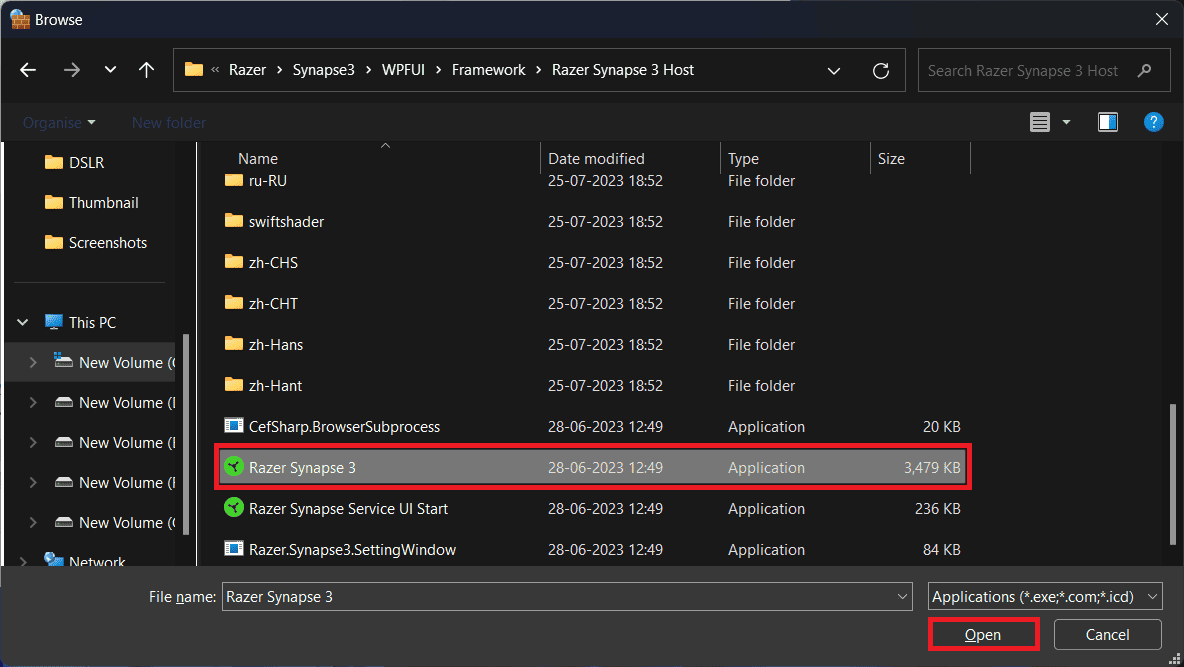Screen dimensions: 1184x667
Task: Click the folder icon in address bar
Action: pos(194,69)
